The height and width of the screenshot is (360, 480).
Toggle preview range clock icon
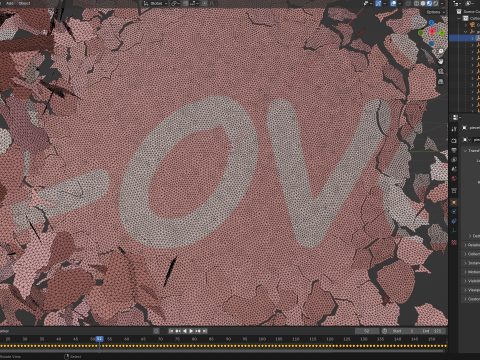384,331
